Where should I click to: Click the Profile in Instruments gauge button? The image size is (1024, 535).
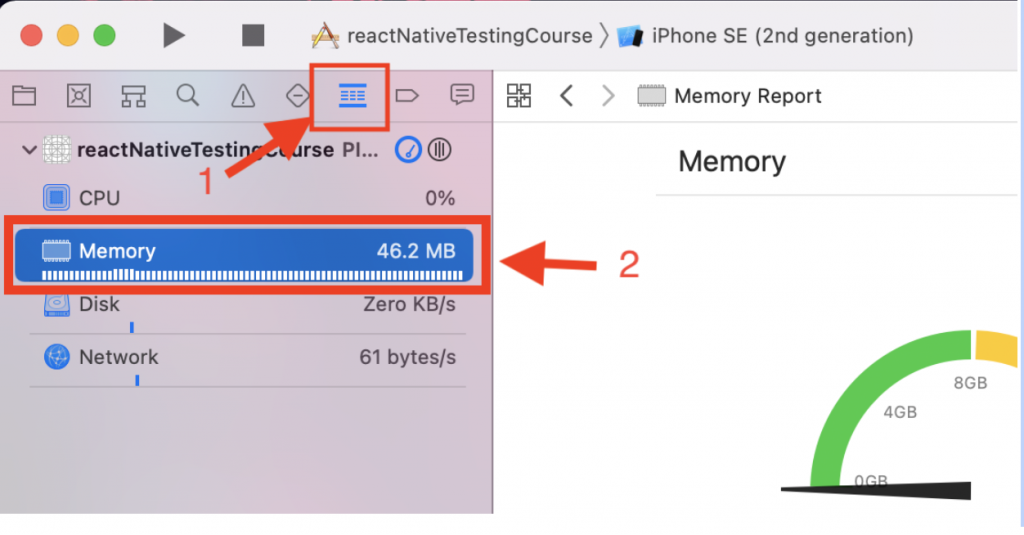408,151
